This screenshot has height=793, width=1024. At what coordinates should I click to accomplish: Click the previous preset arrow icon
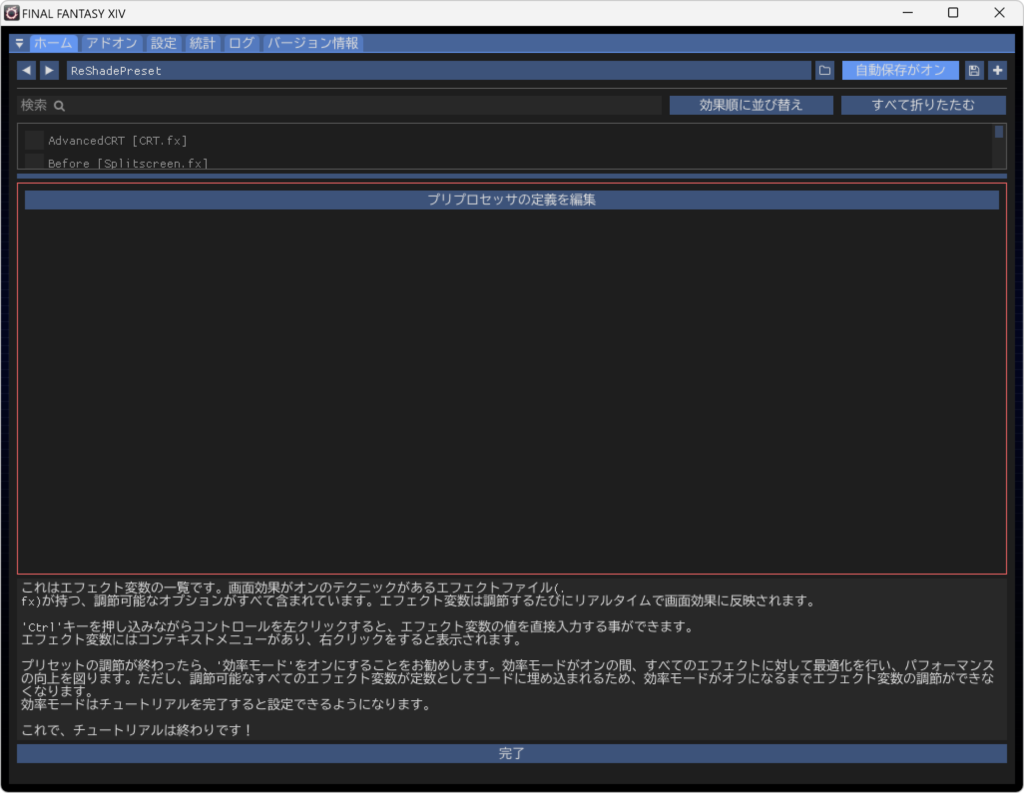pyautogui.click(x=25, y=70)
